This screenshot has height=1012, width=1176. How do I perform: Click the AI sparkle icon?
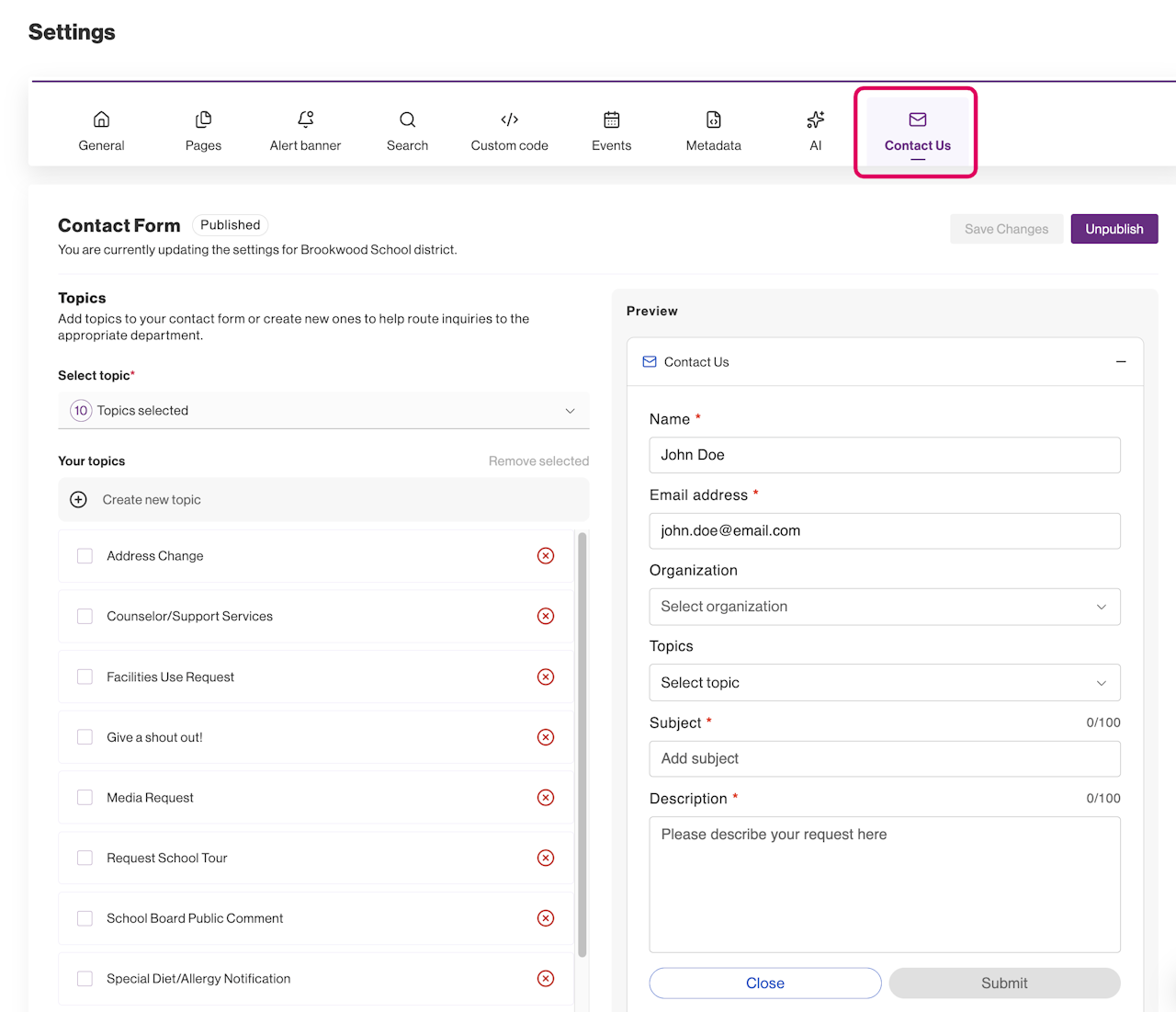coord(815,119)
